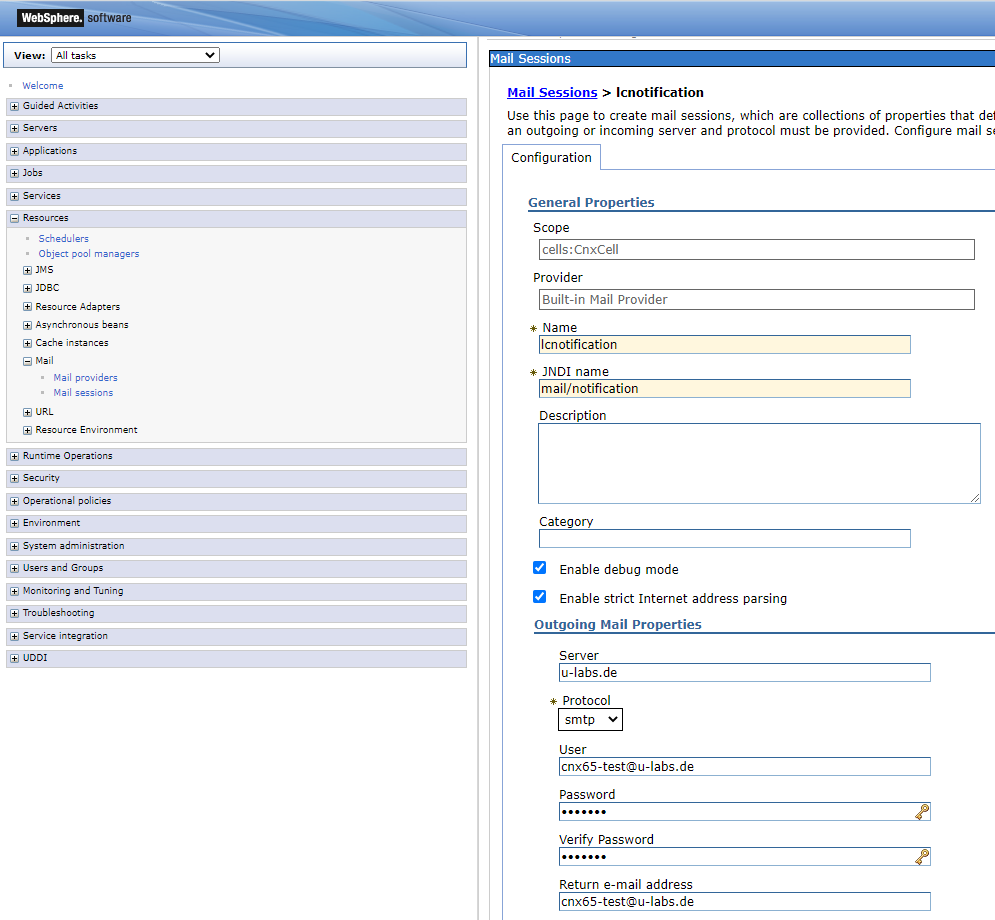Screen dimensions: 995x920
Task: Expand Service integration section
Action: 15,636
